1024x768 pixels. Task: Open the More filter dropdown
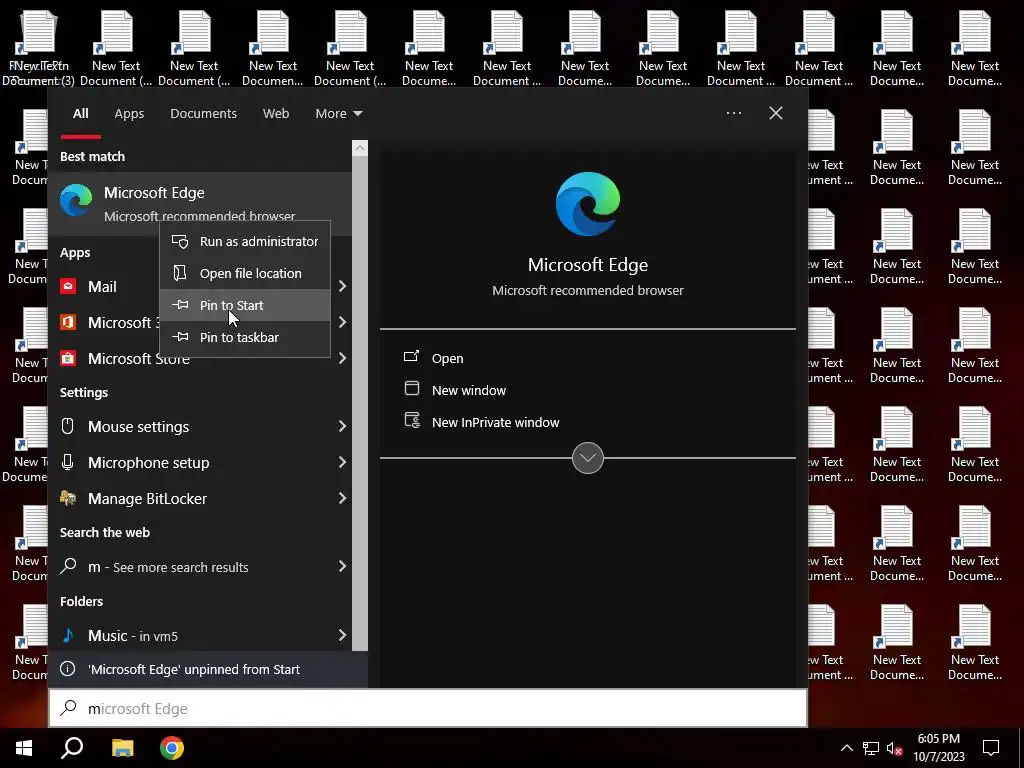[338, 114]
